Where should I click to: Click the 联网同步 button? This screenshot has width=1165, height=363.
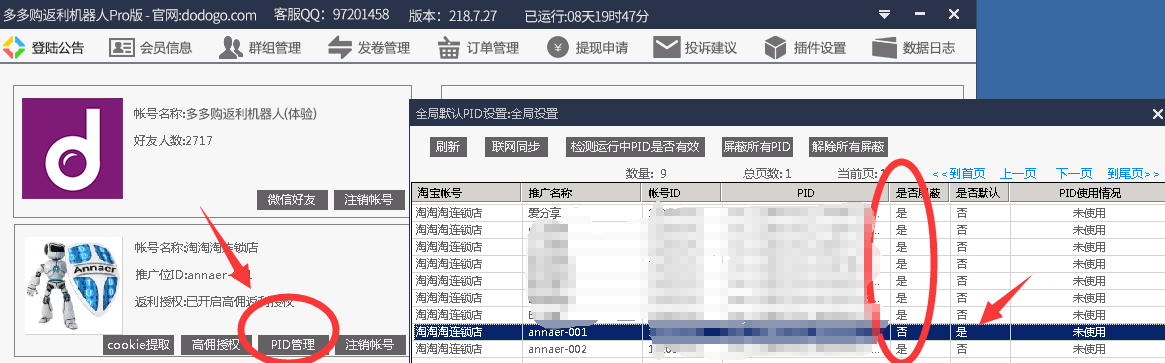[516, 146]
